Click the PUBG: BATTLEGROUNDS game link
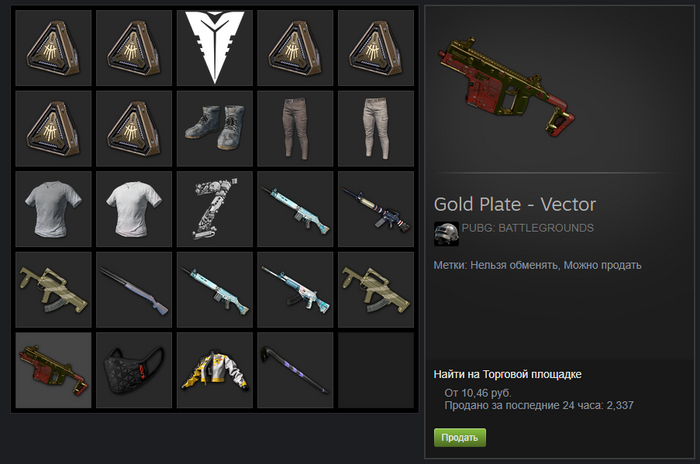Image resolution: width=700 pixels, height=464 pixels. click(528, 228)
